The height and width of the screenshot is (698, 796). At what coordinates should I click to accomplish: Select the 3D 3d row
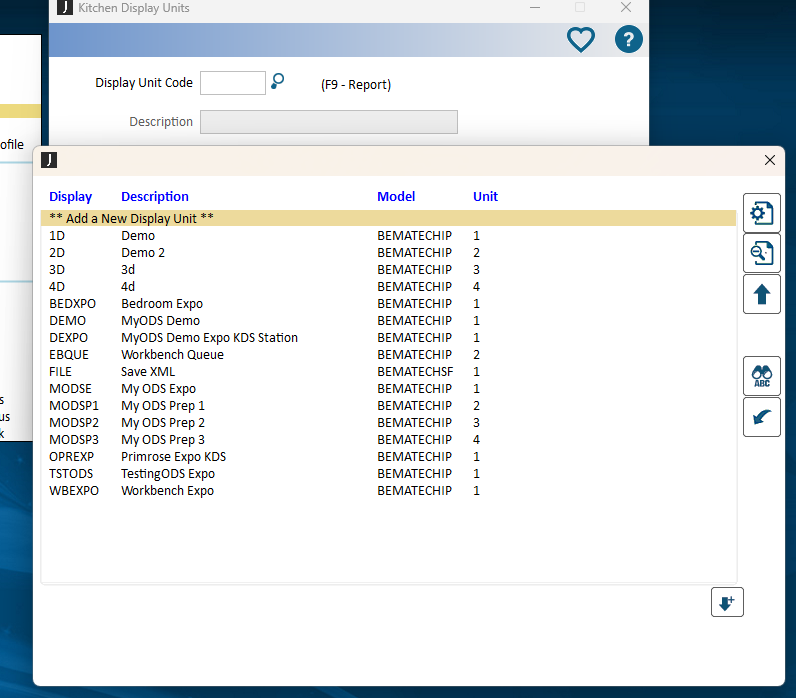pos(388,270)
